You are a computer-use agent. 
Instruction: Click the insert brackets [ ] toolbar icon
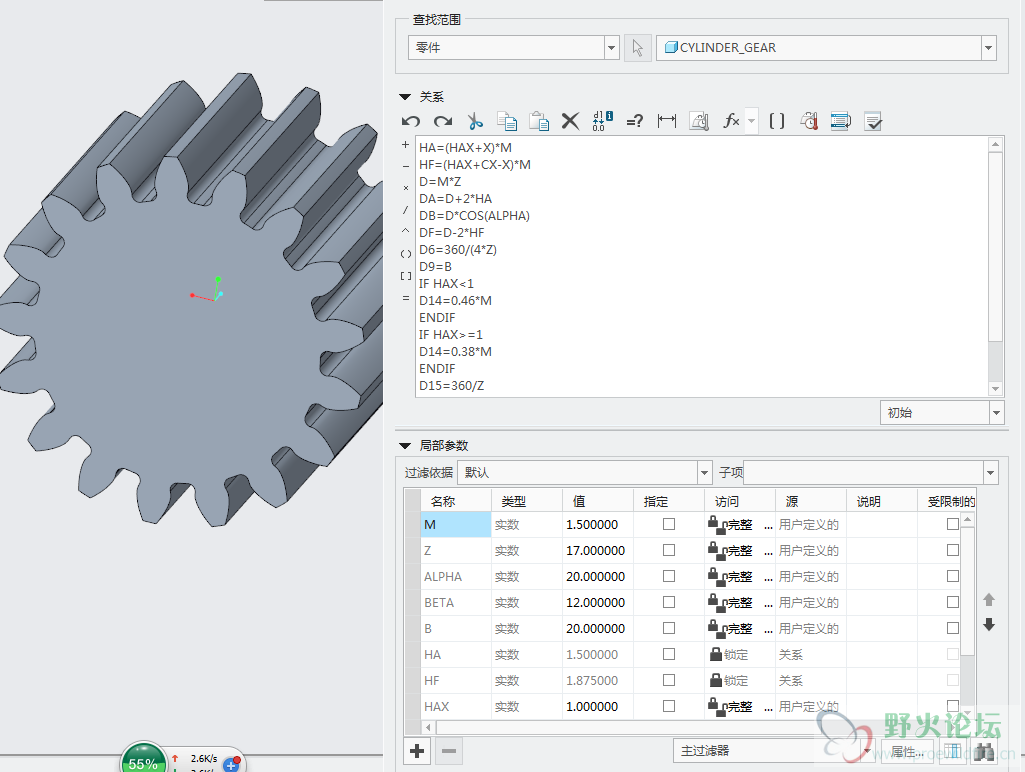[777, 121]
